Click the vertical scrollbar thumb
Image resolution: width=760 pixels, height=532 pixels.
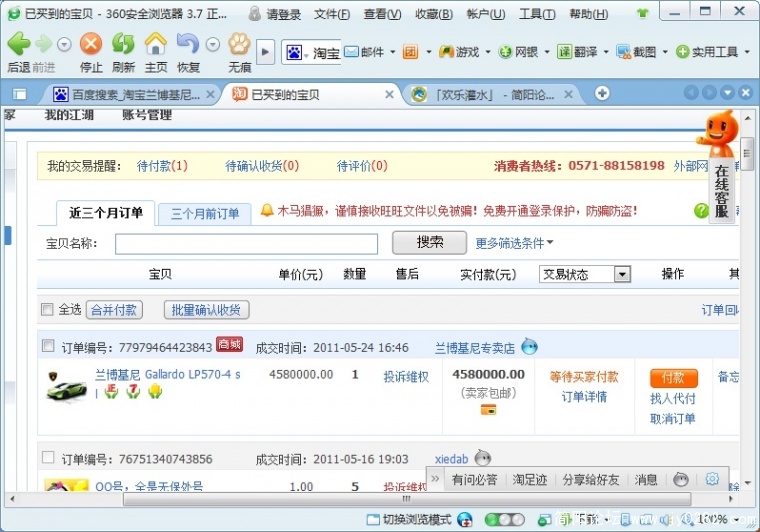click(747, 153)
